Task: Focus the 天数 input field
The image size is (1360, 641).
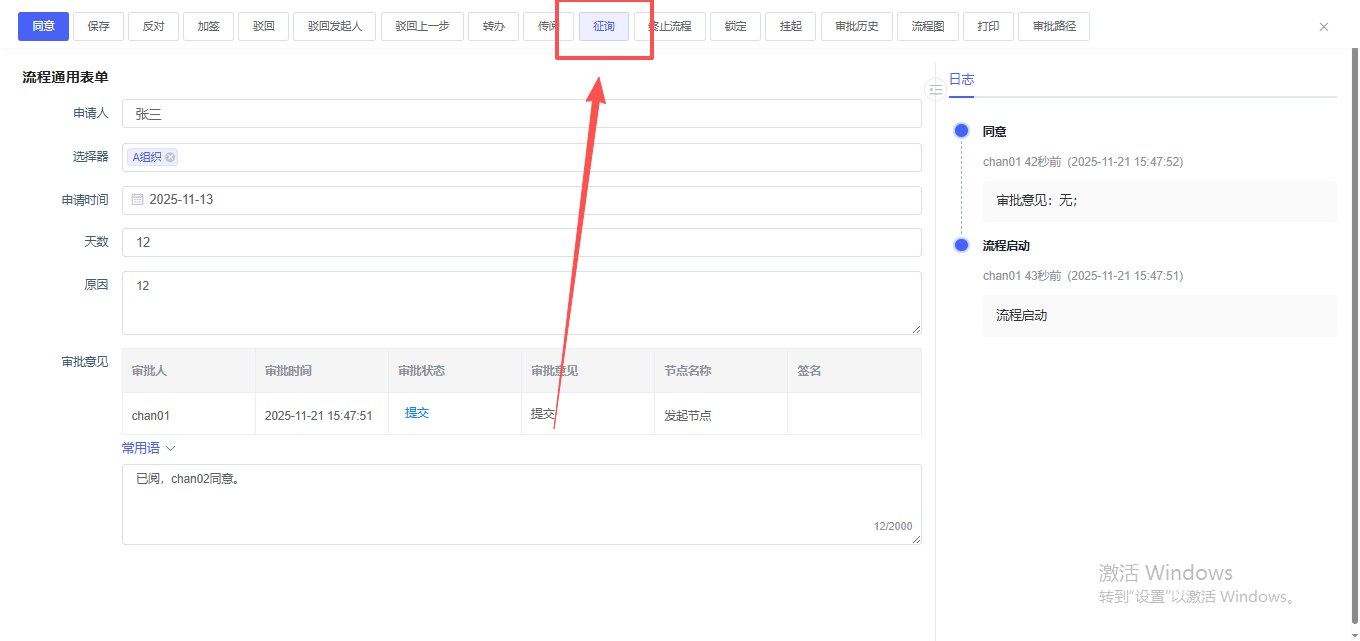Action: tap(520, 242)
